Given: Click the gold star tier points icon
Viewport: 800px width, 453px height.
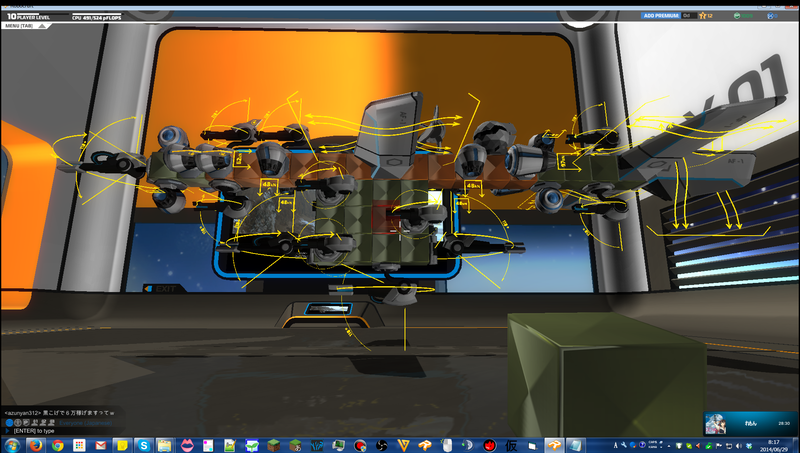Looking at the screenshot, I should coord(703,16).
